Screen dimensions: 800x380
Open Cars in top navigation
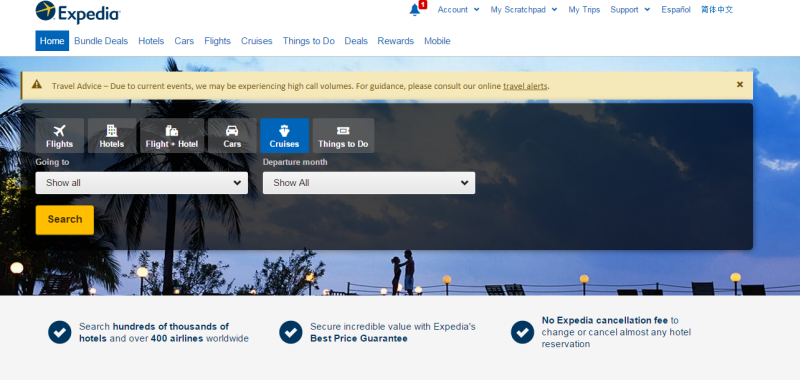click(x=184, y=41)
